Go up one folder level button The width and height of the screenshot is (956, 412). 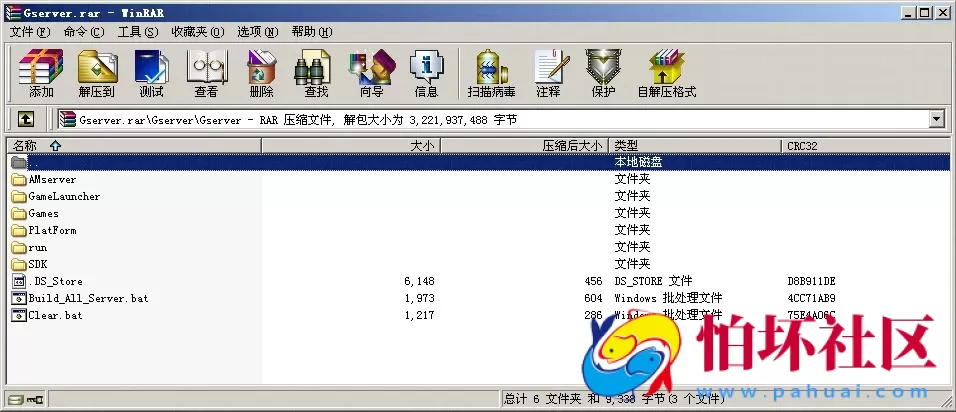pyautogui.click(x=25, y=119)
